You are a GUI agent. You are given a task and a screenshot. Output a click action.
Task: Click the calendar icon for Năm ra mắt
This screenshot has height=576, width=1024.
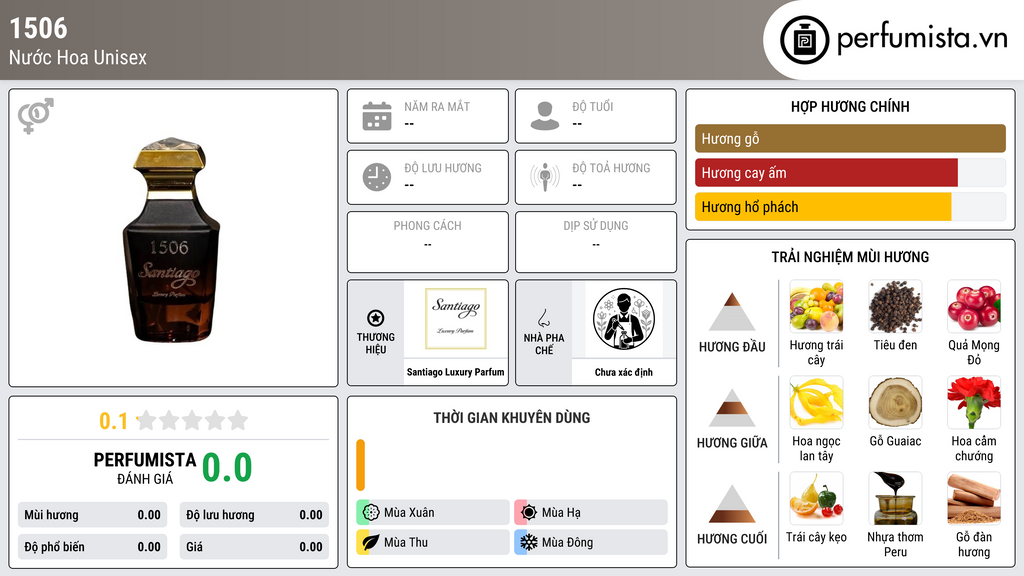pyautogui.click(x=377, y=116)
